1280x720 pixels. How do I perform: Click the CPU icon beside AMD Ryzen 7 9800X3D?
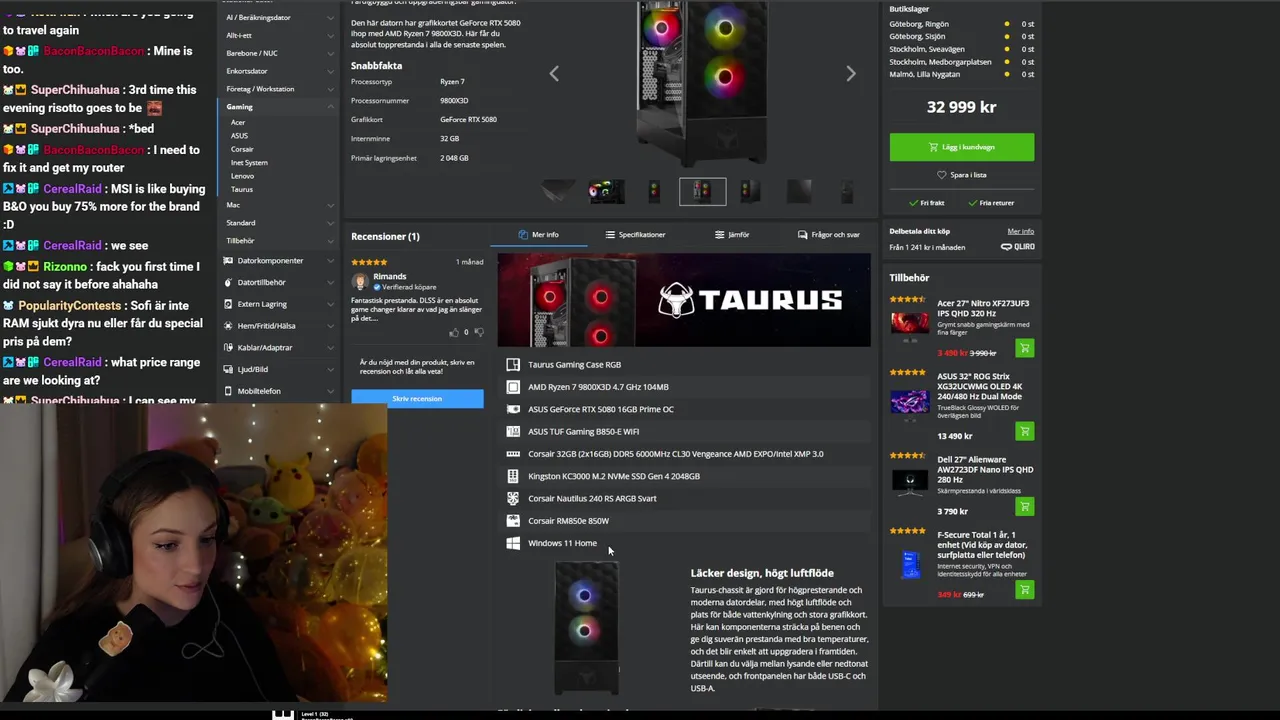513,387
